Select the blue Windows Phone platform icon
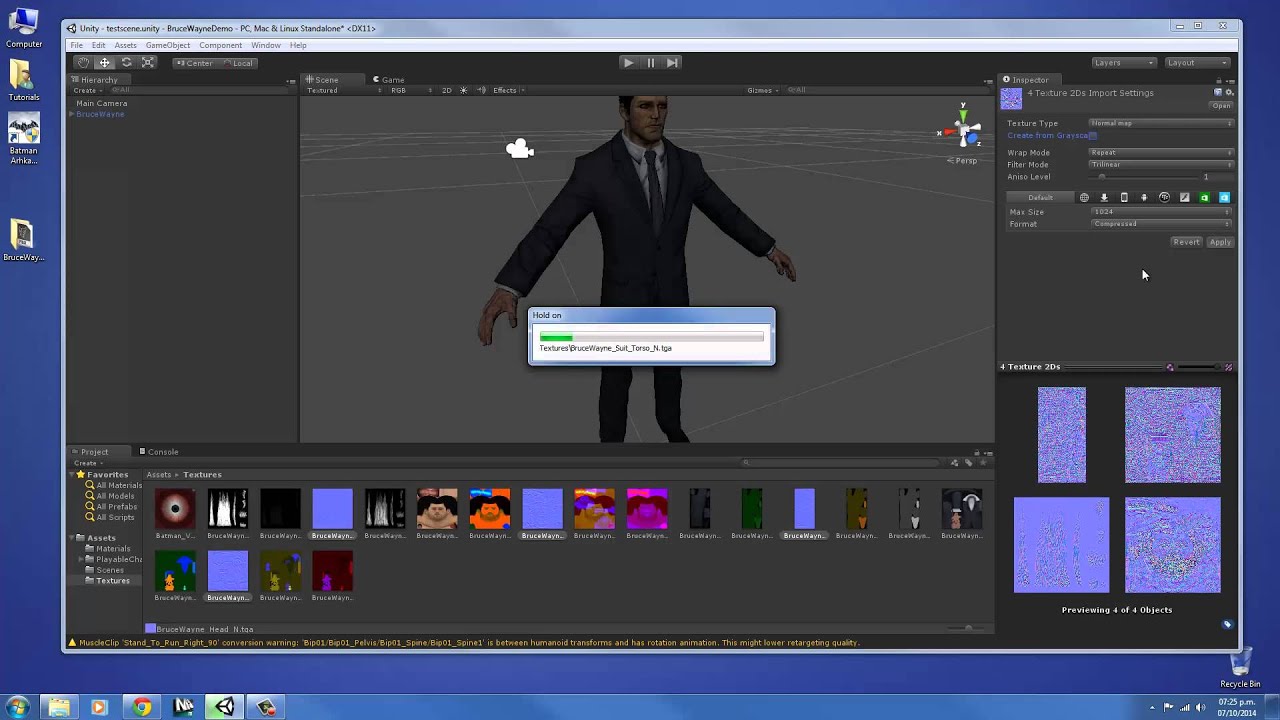Viewport: 1280px width, 720px height. [1224, 198]
